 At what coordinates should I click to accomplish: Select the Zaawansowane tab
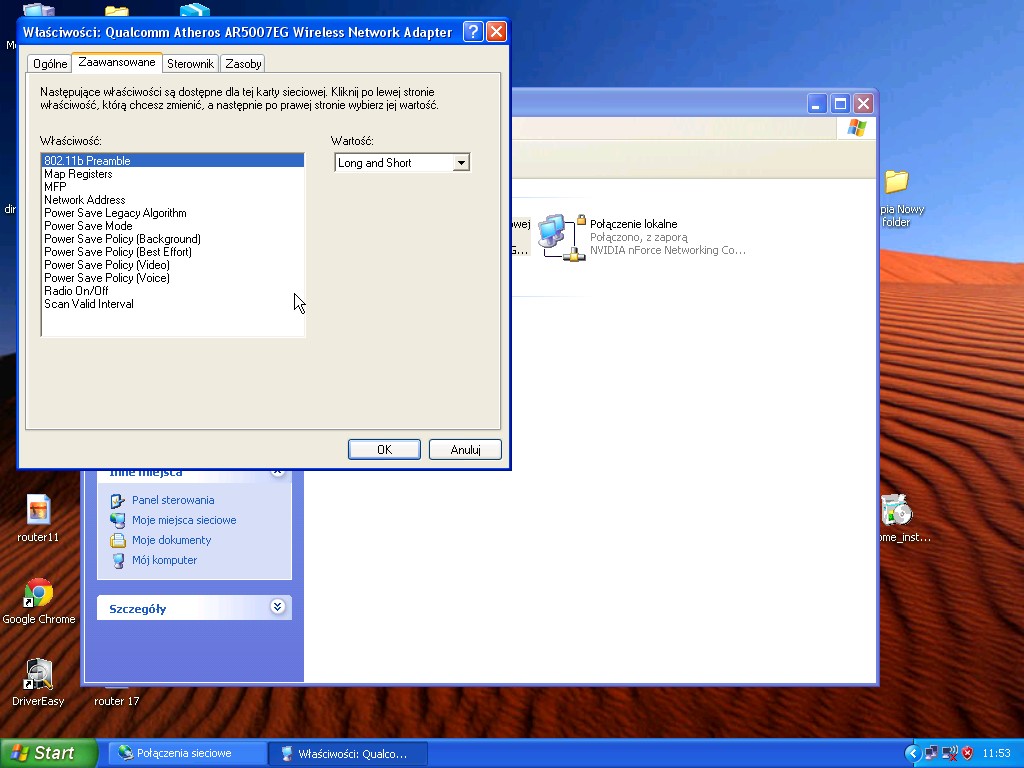(x=117, y=62)
